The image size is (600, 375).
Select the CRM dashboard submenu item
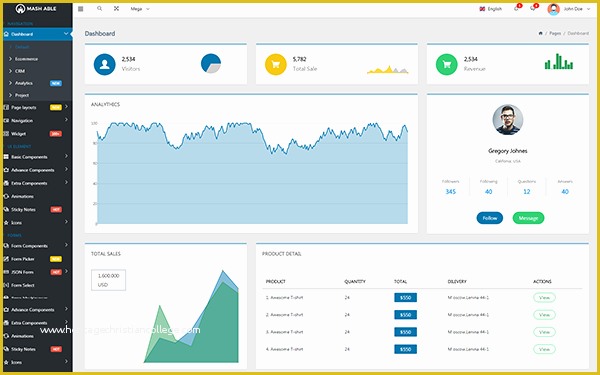[x=20, y=71]
